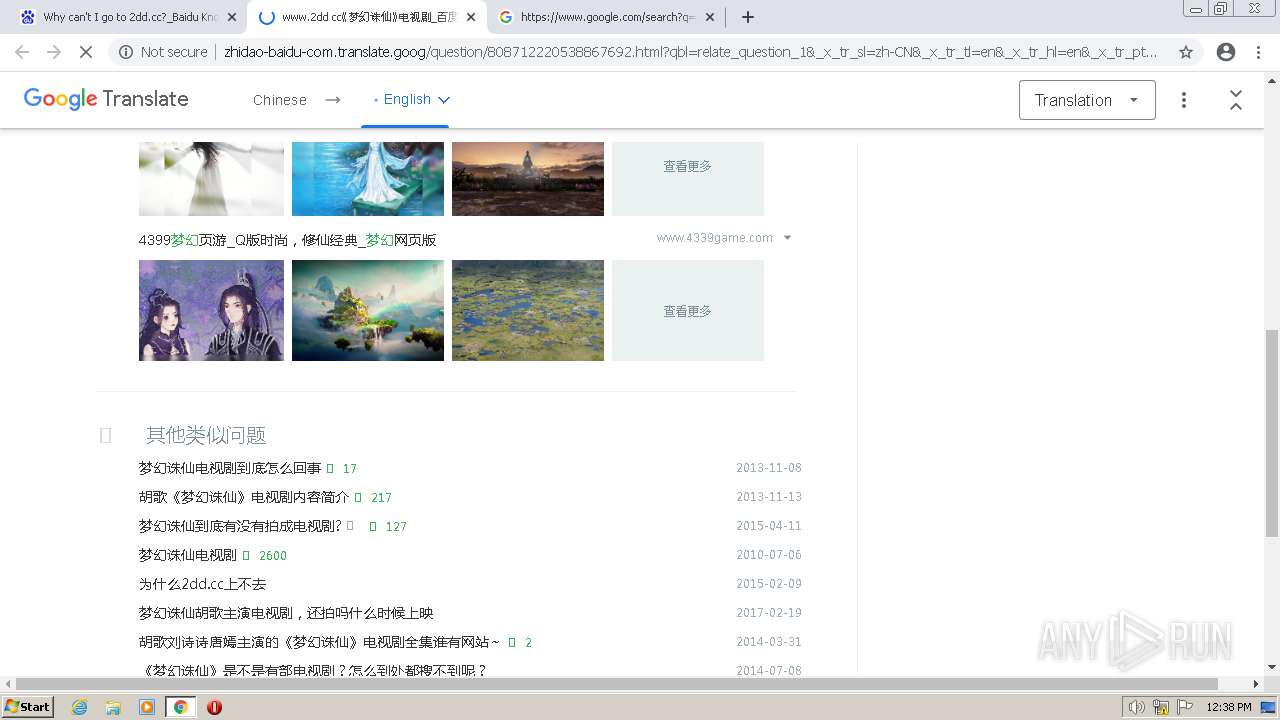View the Not secure site information

(x=163, y=52)
